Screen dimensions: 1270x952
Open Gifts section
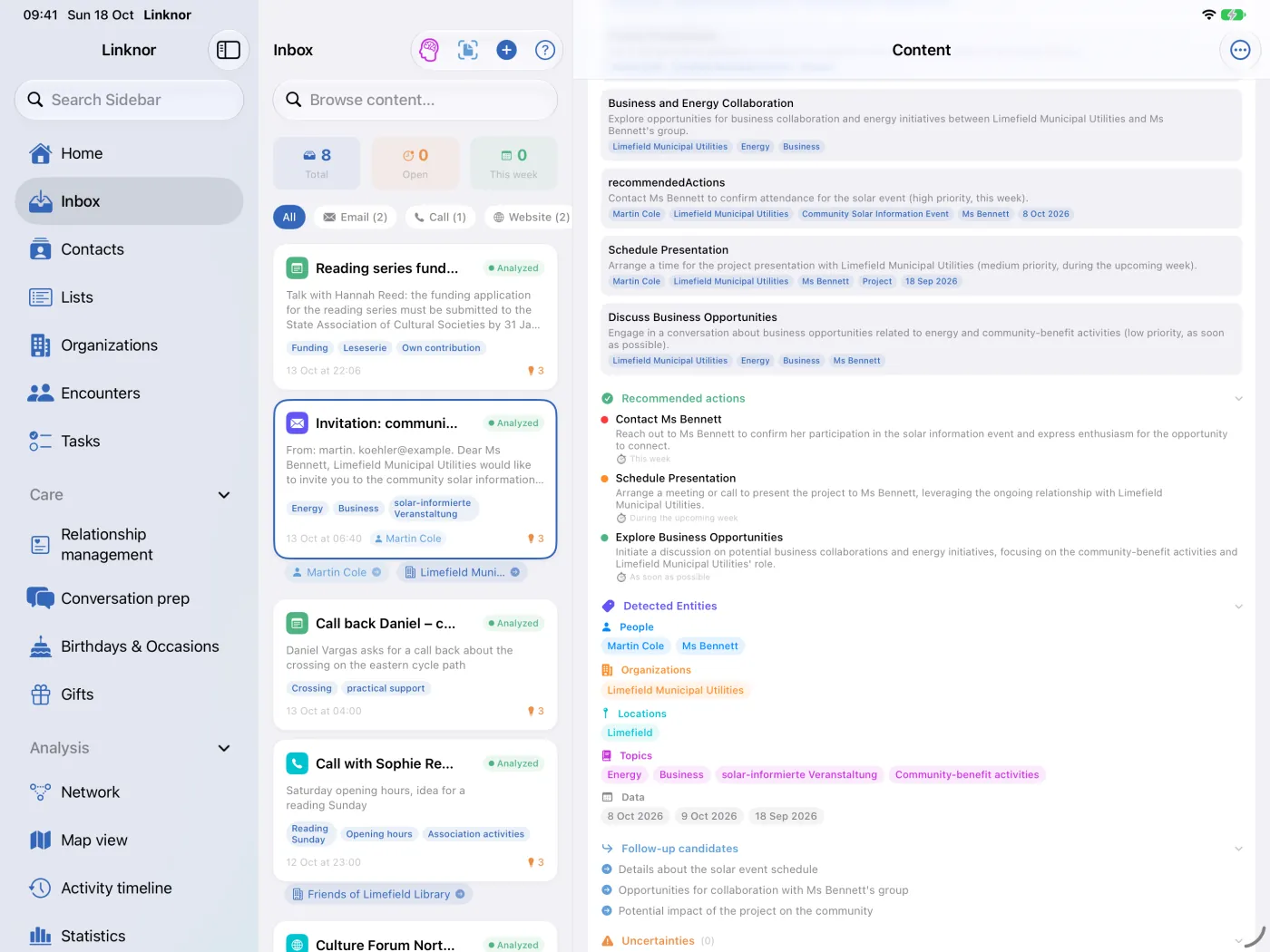coord(129,695)
